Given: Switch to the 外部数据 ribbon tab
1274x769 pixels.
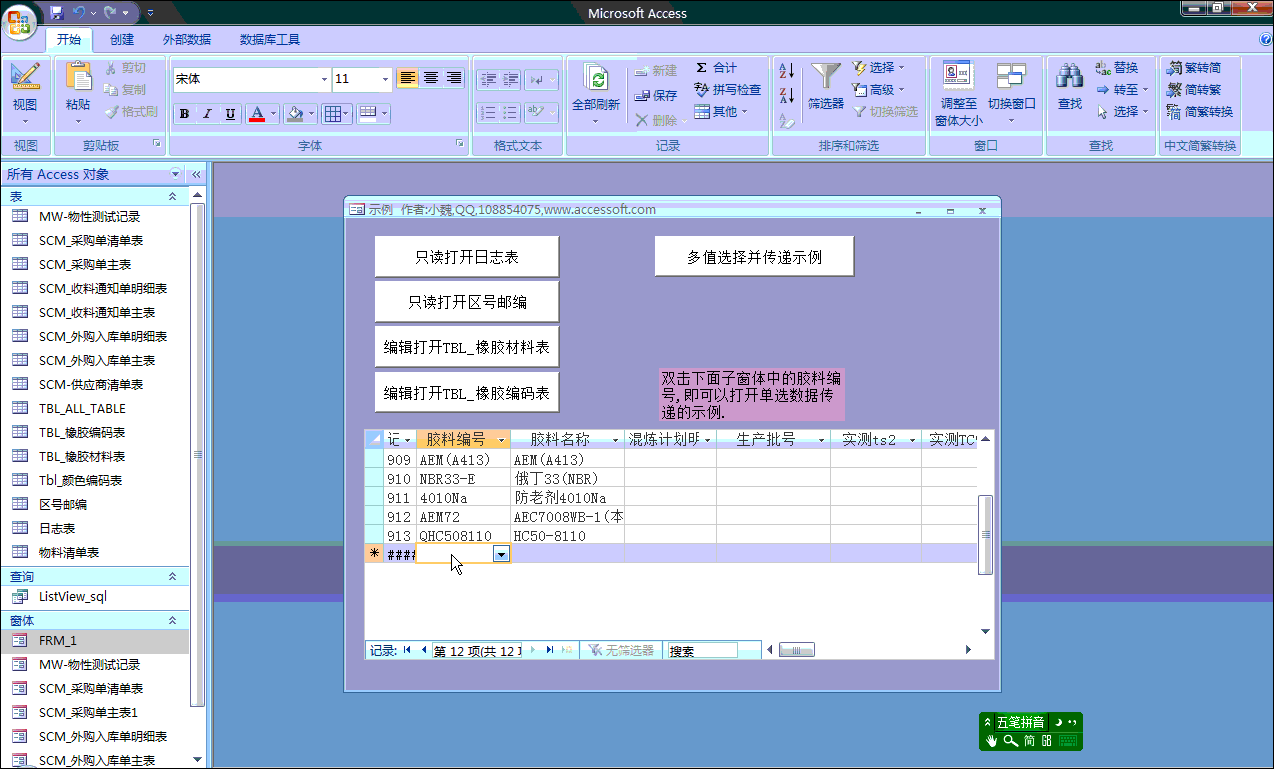Looking at the screenshot, I should pos(187,40).
